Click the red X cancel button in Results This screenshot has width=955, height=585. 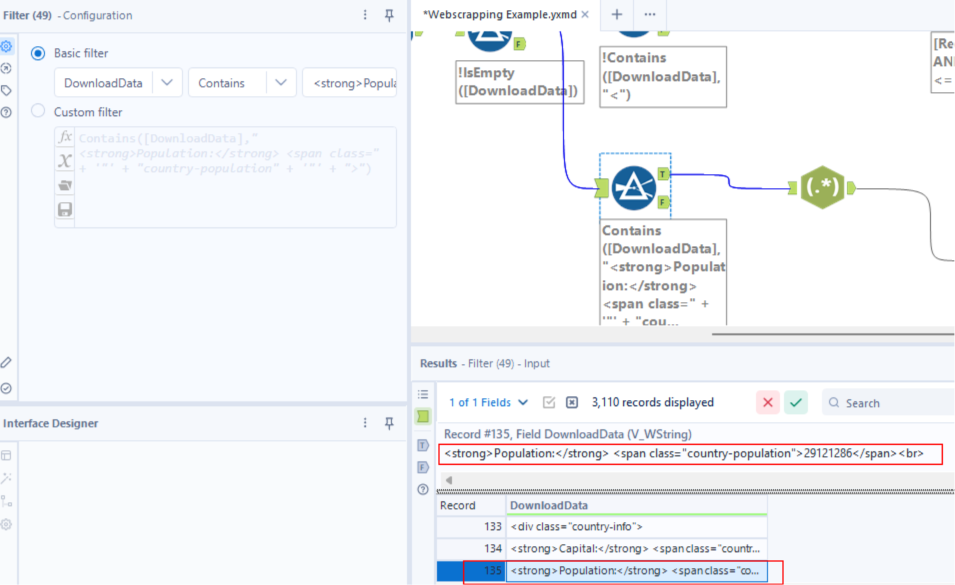[x=767, y=402]
